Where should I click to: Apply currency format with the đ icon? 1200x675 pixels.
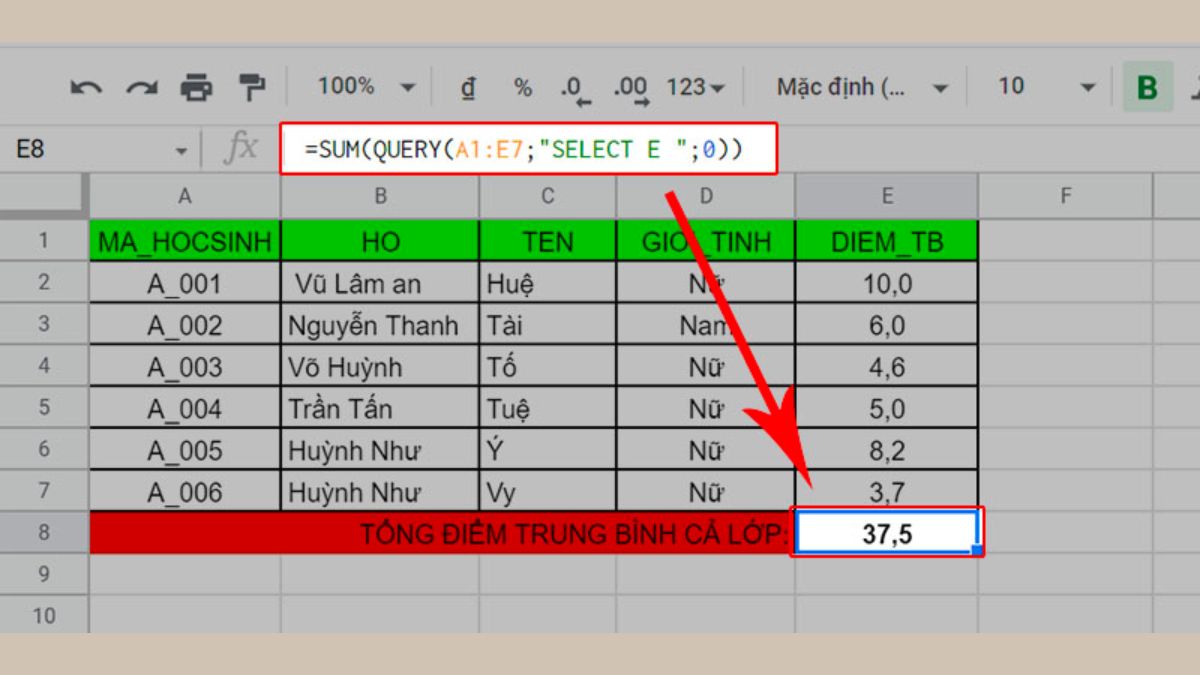[468, 88]
